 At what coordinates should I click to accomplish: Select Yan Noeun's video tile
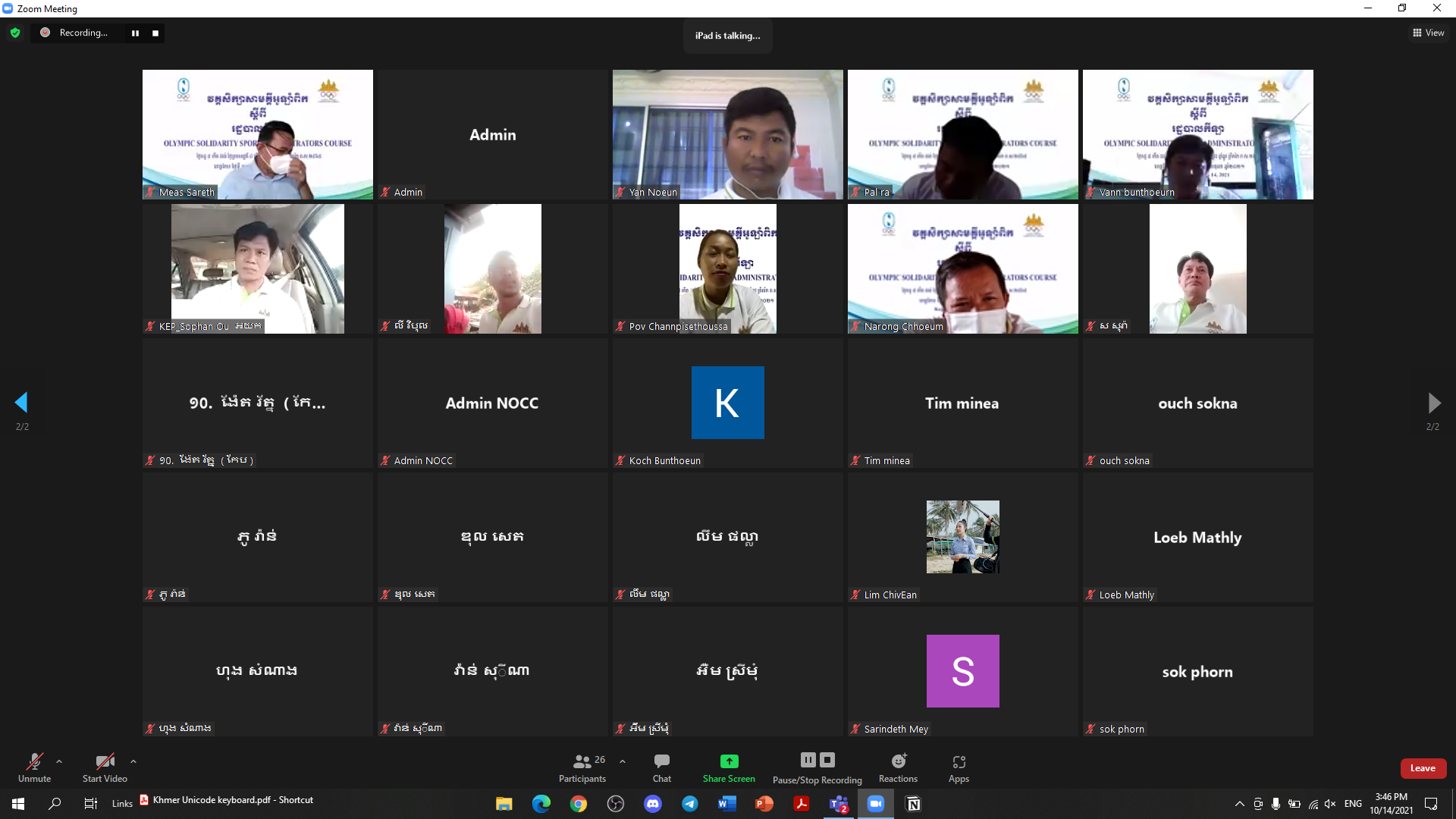coord(727,134)
